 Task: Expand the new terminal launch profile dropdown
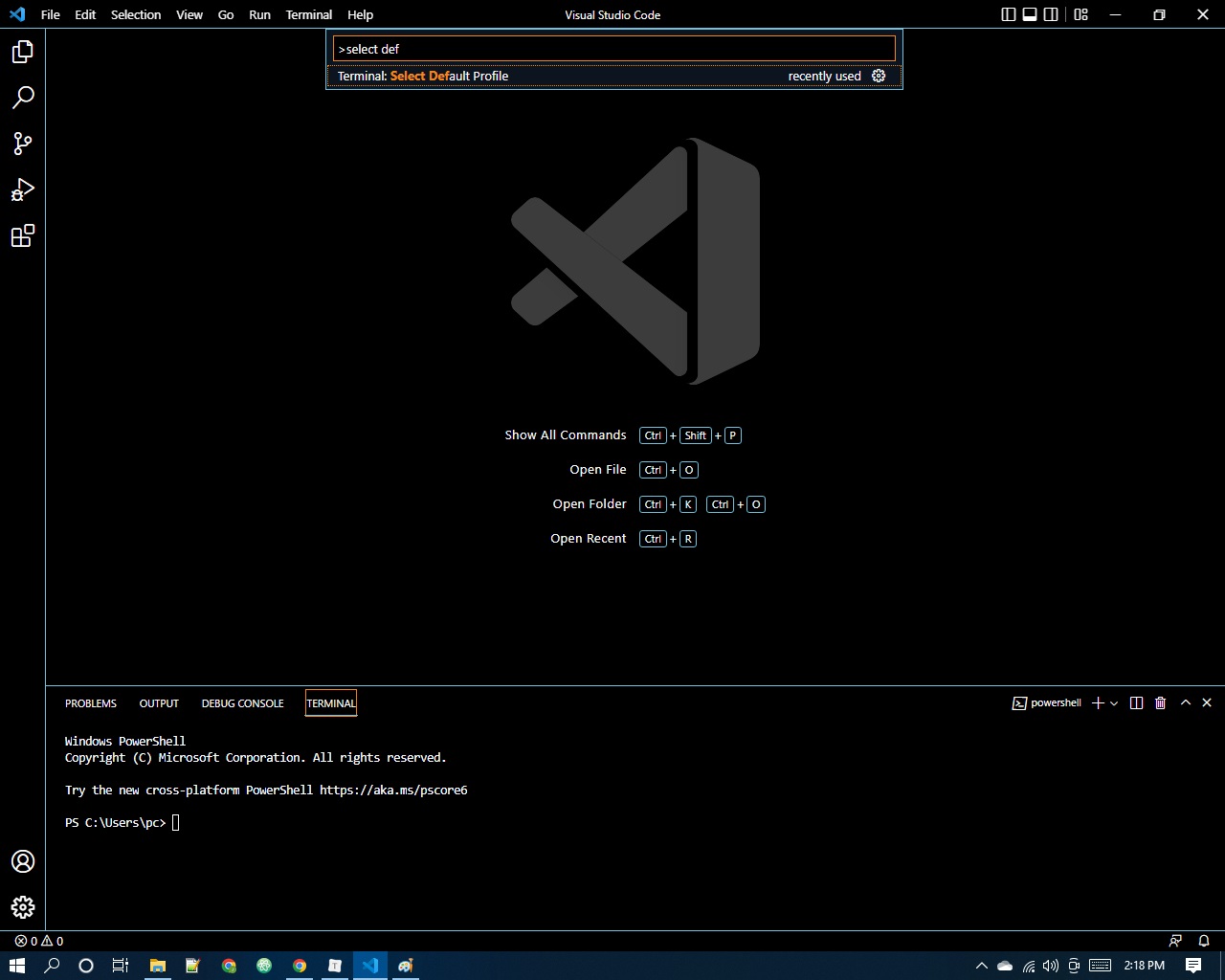point(1114,703)
